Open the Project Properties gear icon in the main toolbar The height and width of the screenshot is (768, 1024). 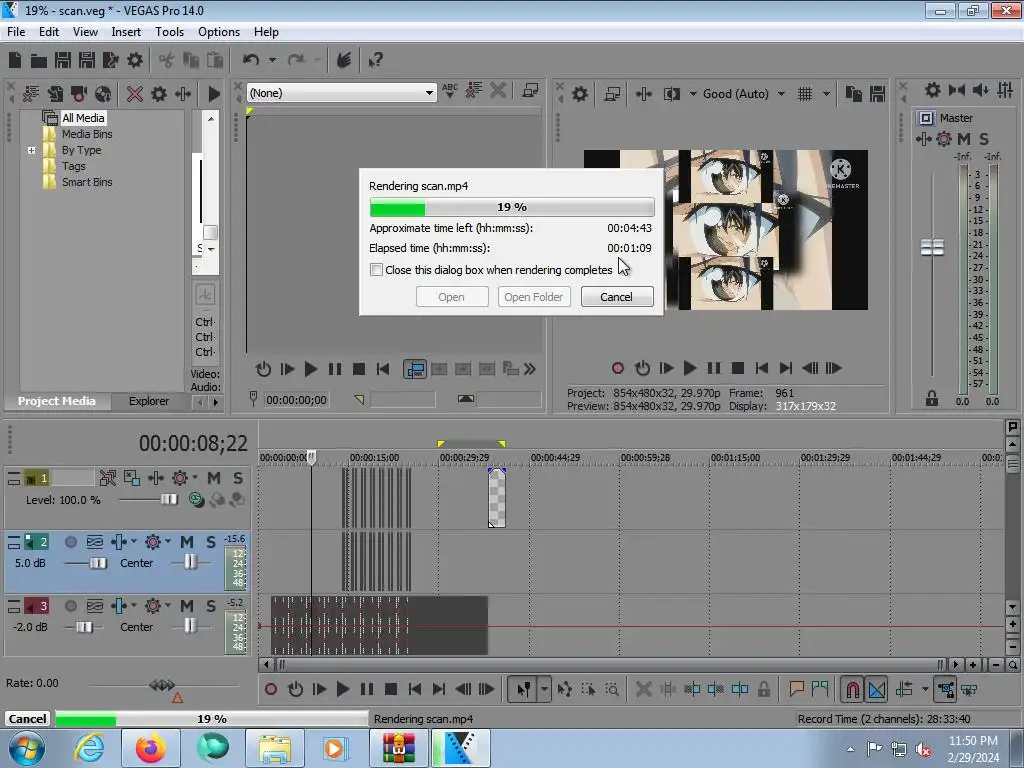click(135, 60)
